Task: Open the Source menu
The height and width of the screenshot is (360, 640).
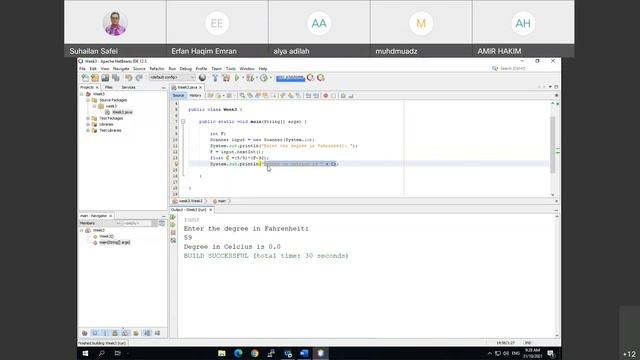Action: click(x=139, y=69)
